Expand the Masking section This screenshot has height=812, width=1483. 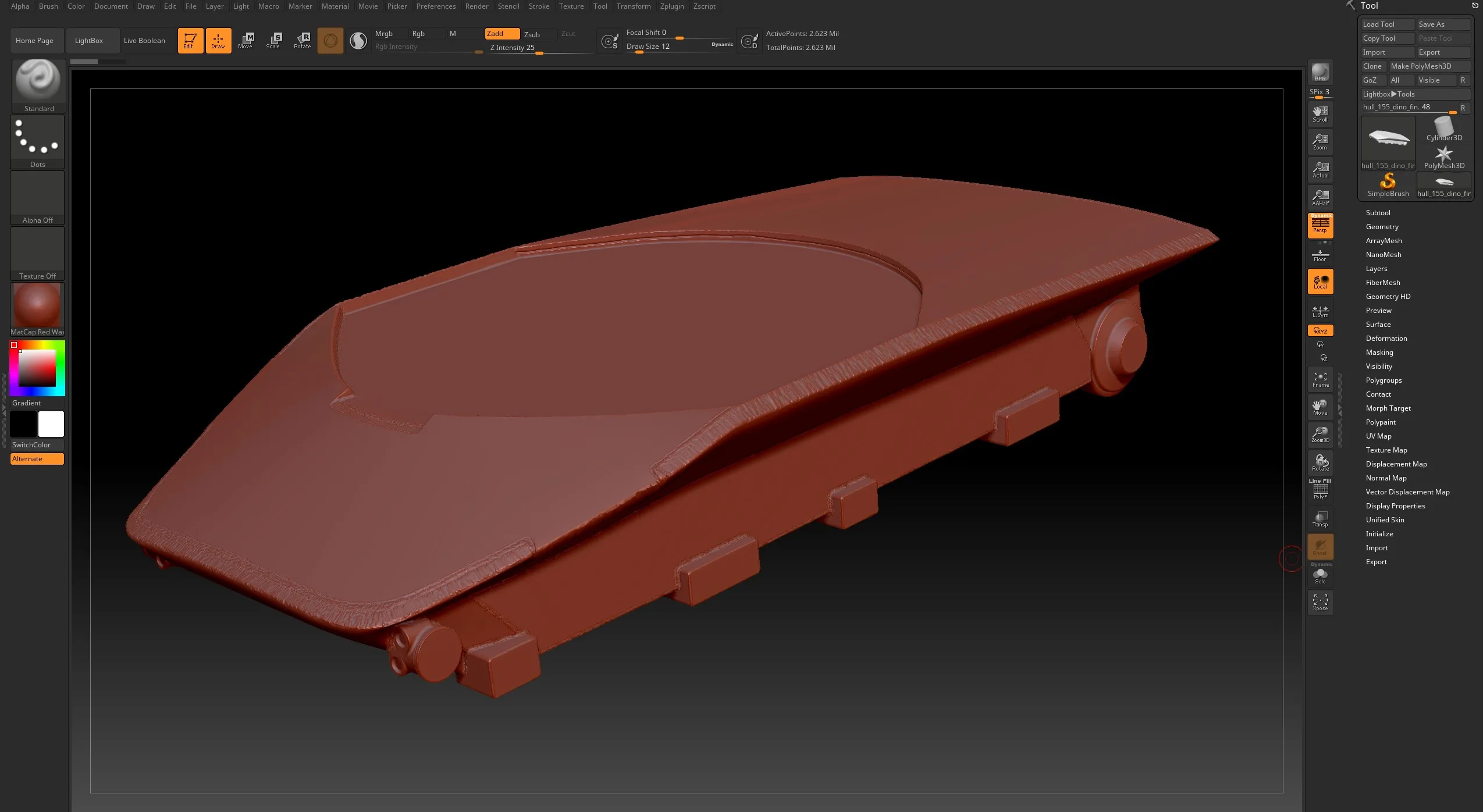1379,352
